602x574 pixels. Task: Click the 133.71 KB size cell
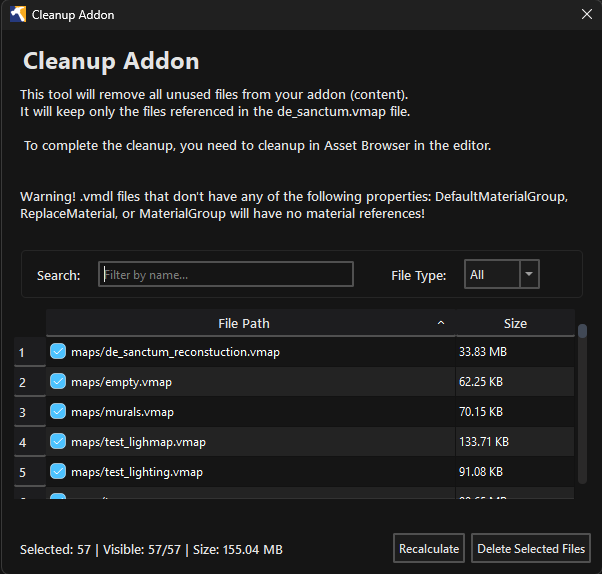click(x=515, y=442)
